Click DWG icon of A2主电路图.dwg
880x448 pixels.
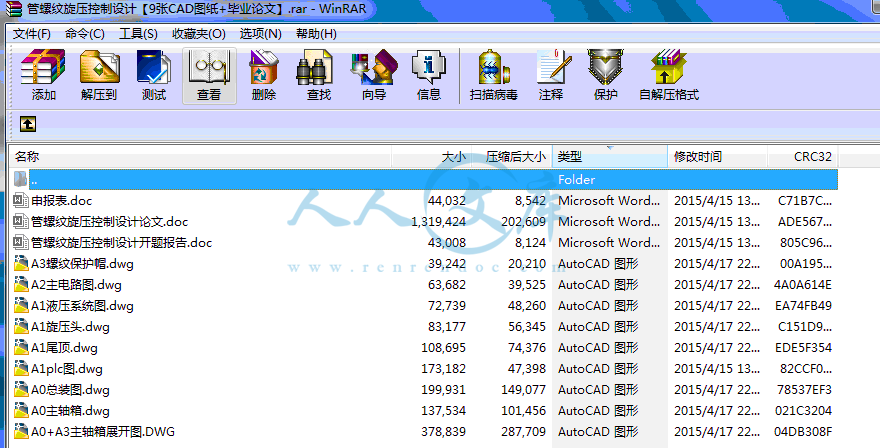tap(21, 285)
